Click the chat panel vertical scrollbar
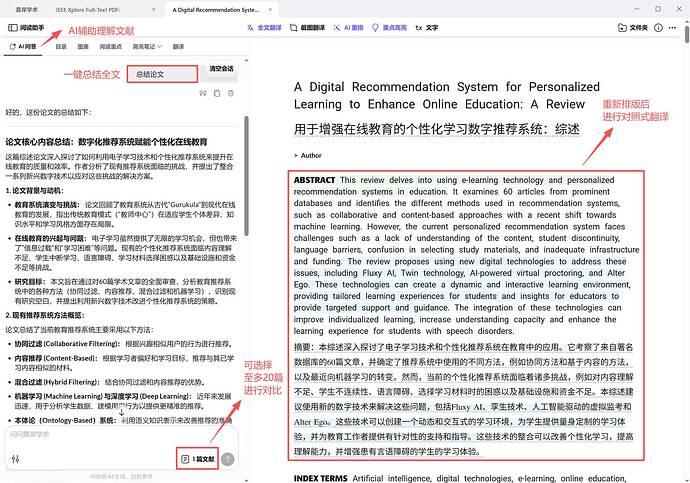The image size is (690, 483). coord(246,176)
